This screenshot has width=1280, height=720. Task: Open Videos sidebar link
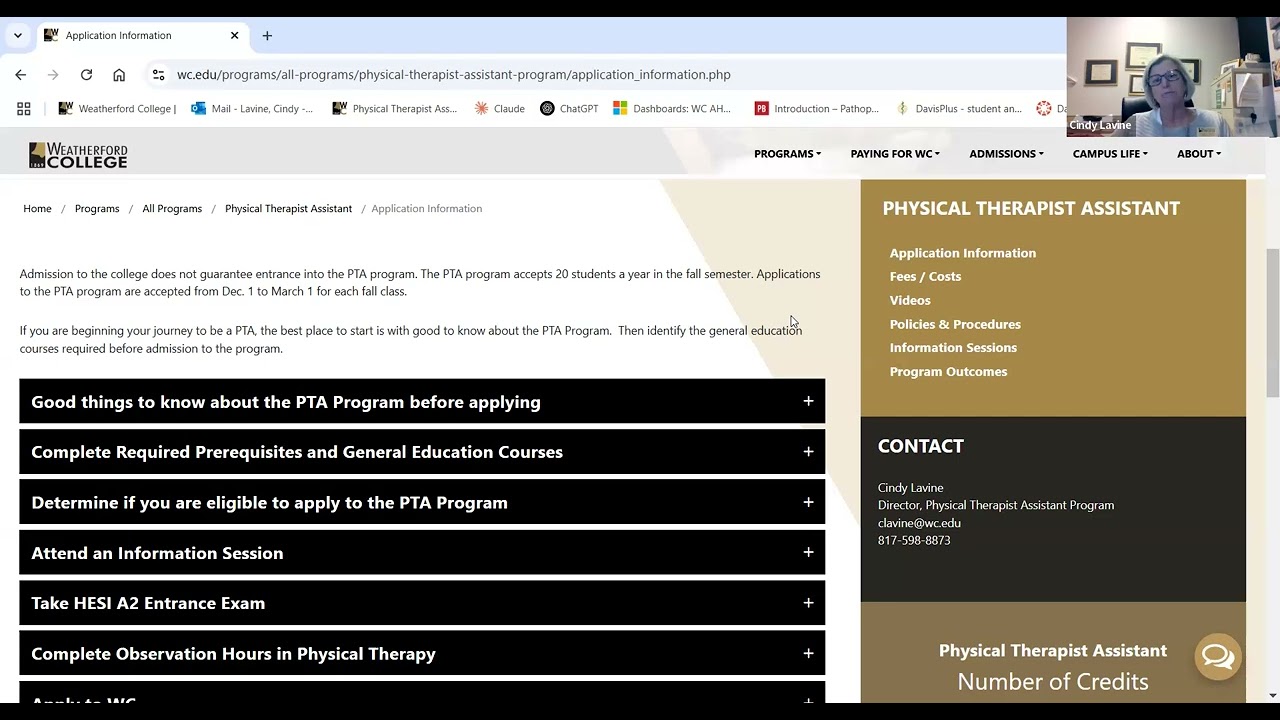910,300
